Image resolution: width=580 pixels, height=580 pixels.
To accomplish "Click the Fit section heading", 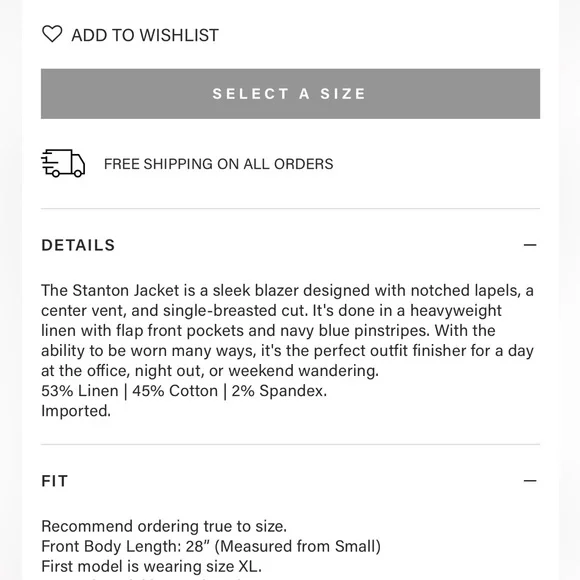I will (55, 481).
